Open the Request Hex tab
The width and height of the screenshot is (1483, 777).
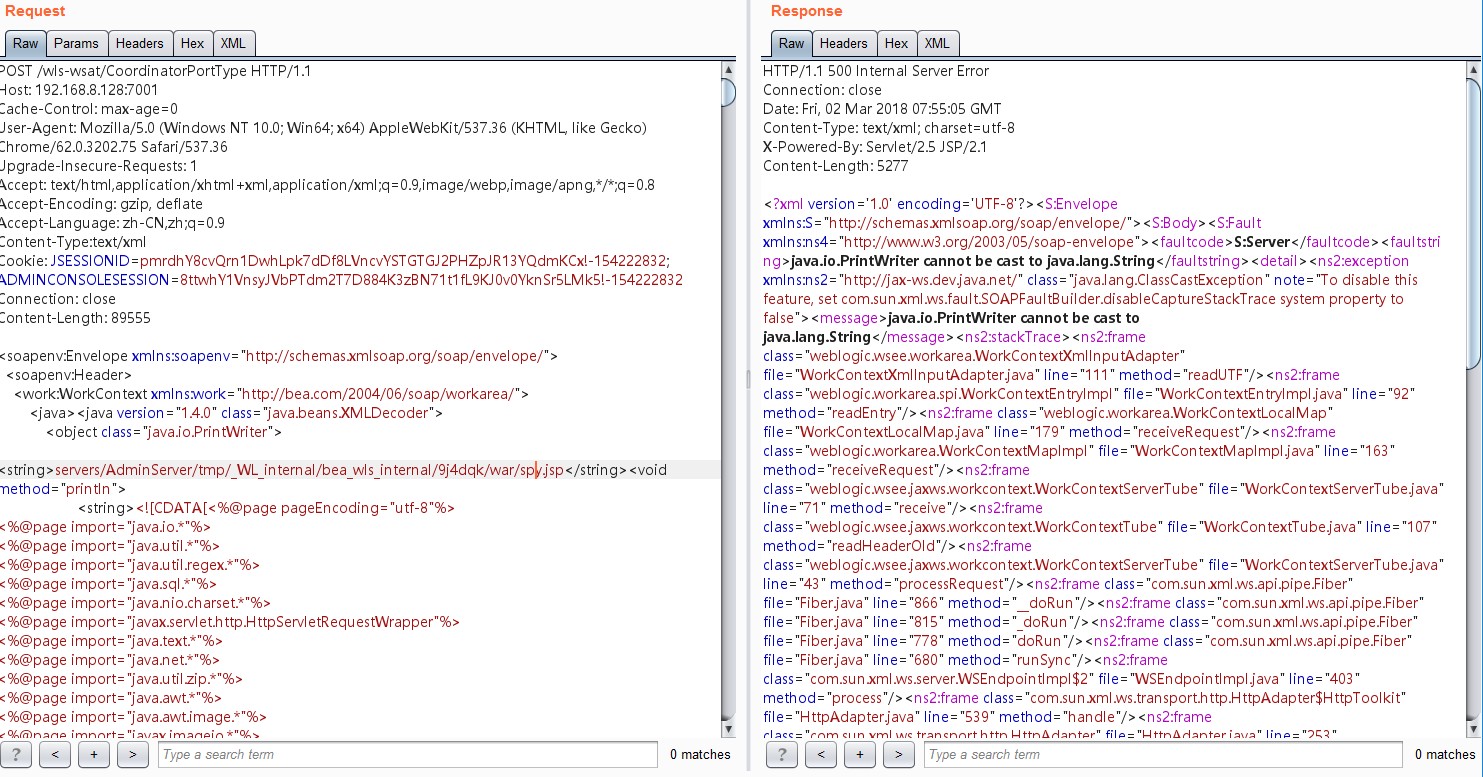click(x=192, y=43)
